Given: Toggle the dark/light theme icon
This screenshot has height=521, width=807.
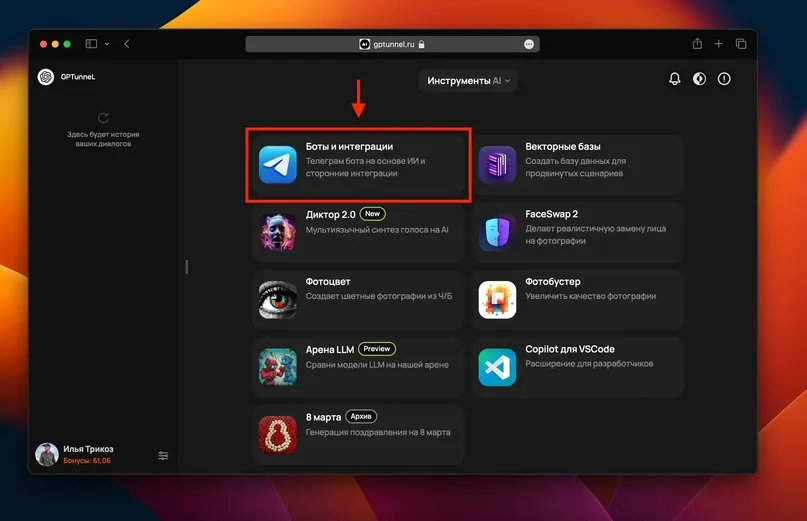Looking at the screenshot, I should 699,79.
